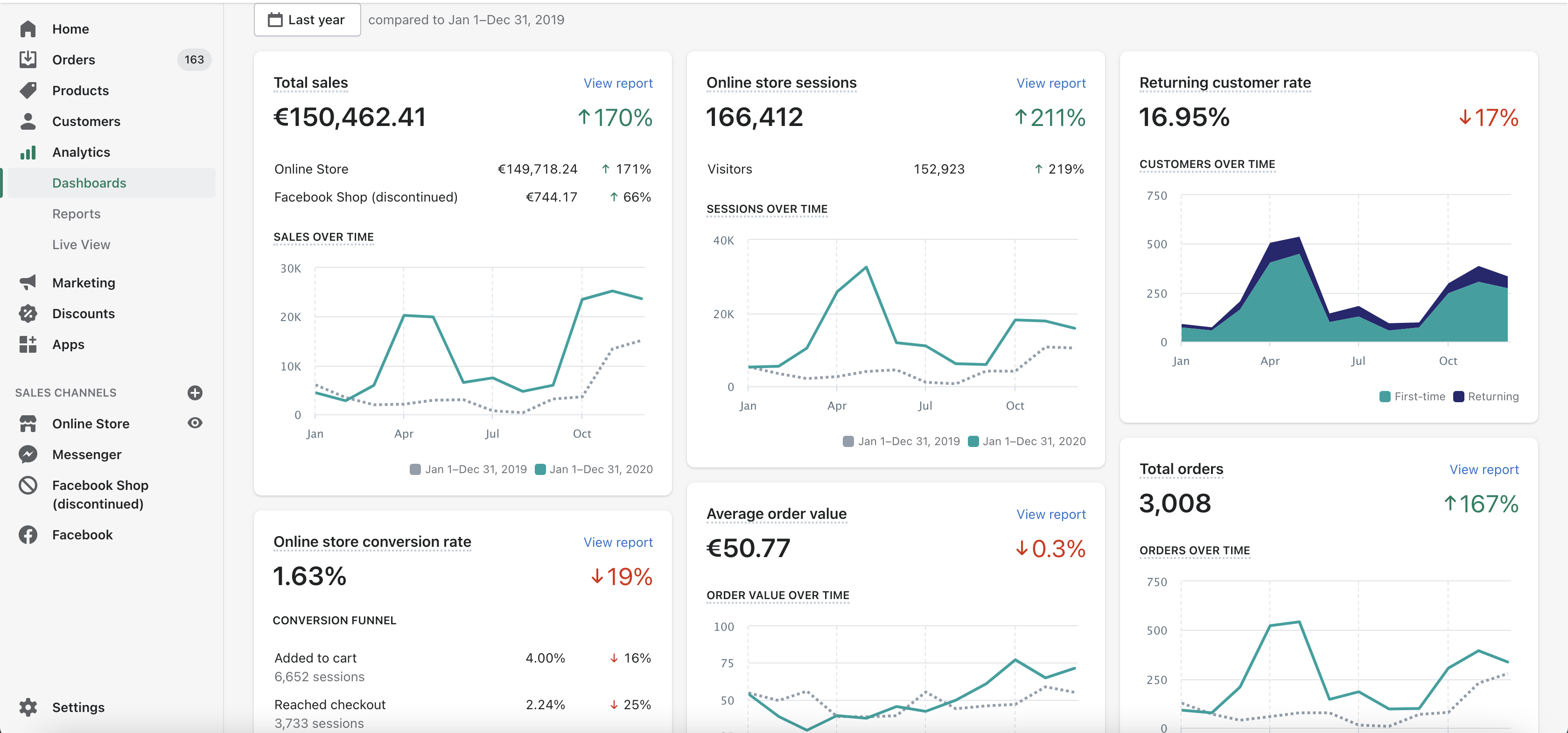Click the SESSIONS OVER TIME heading
The image size is (1568, 733).
(766, 209)
